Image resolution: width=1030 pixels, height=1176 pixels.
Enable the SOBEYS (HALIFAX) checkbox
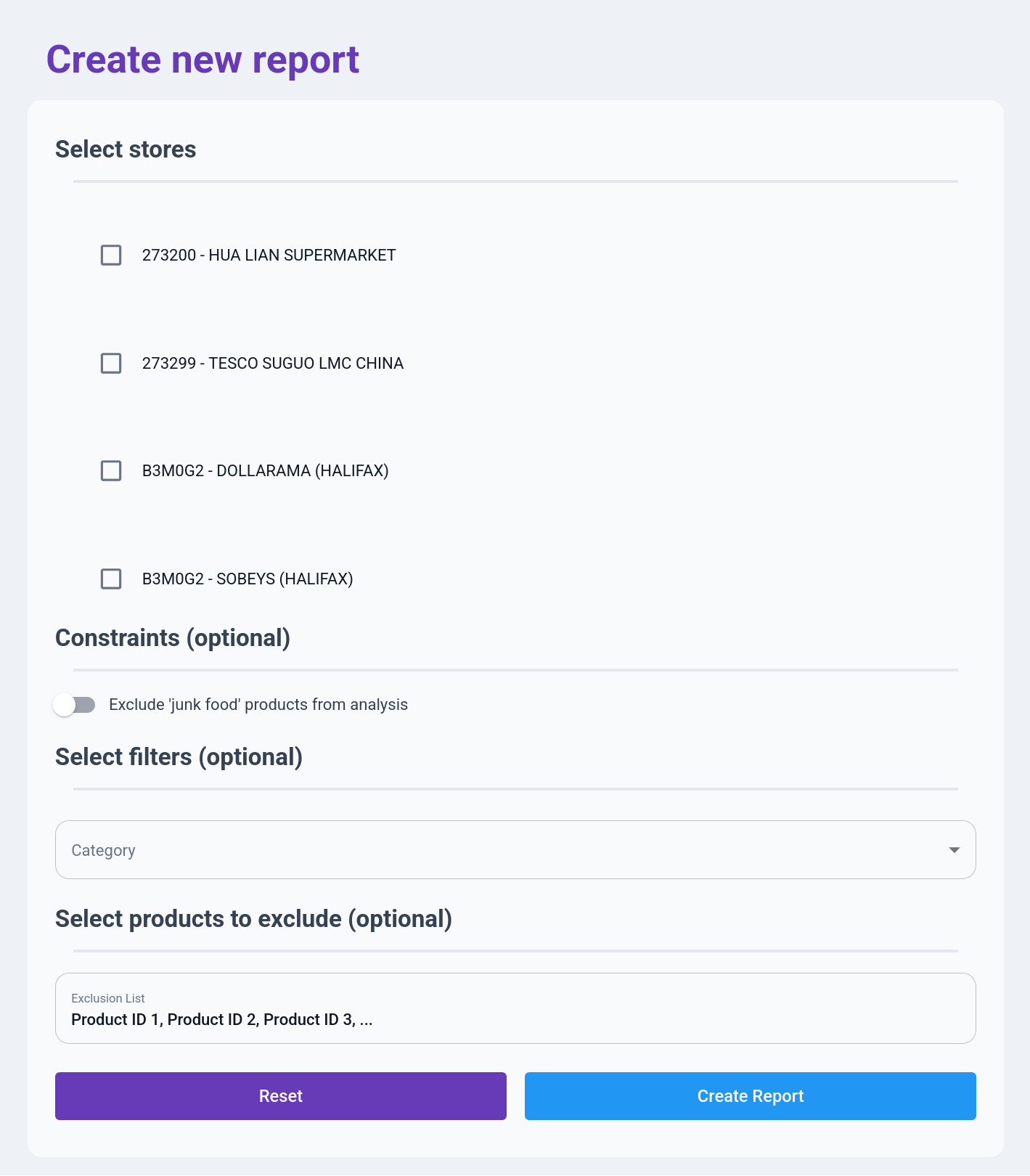click(111, 579)
